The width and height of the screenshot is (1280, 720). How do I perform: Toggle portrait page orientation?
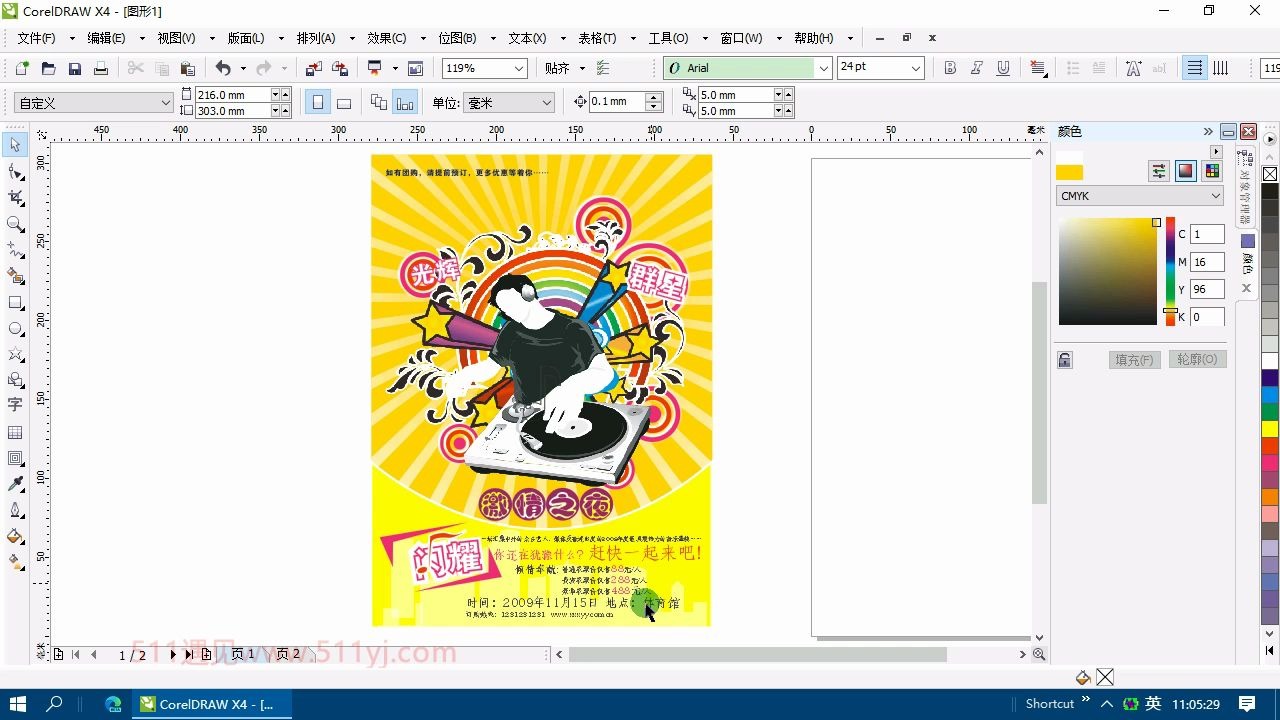tap(318, 102)
